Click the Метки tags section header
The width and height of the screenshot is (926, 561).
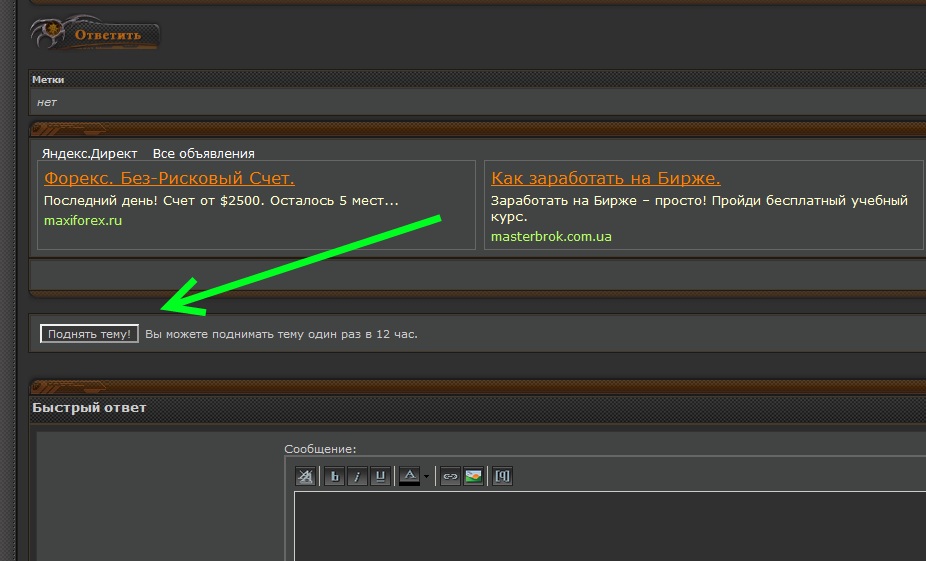coord(47,80)
